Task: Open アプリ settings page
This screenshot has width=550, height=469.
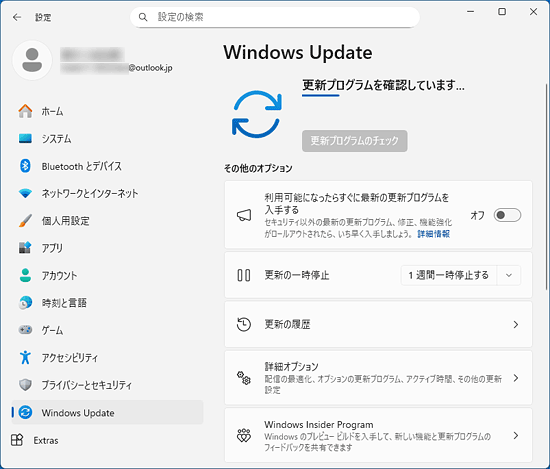Action: coord(108,248)
